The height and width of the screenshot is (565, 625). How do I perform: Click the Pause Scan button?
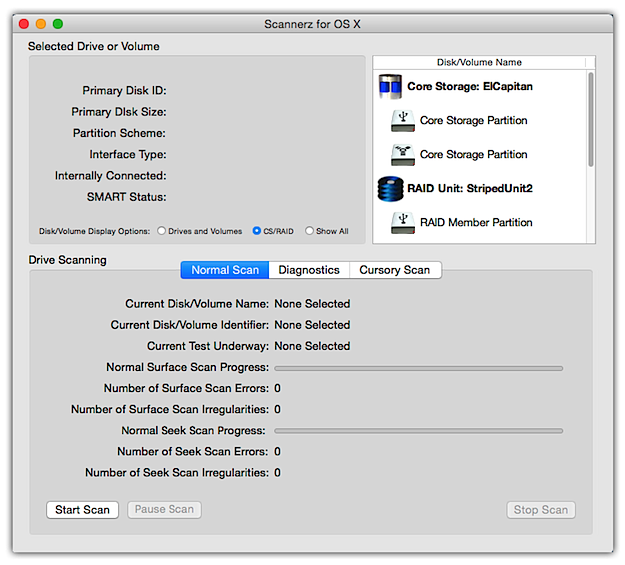coord(164,510)
